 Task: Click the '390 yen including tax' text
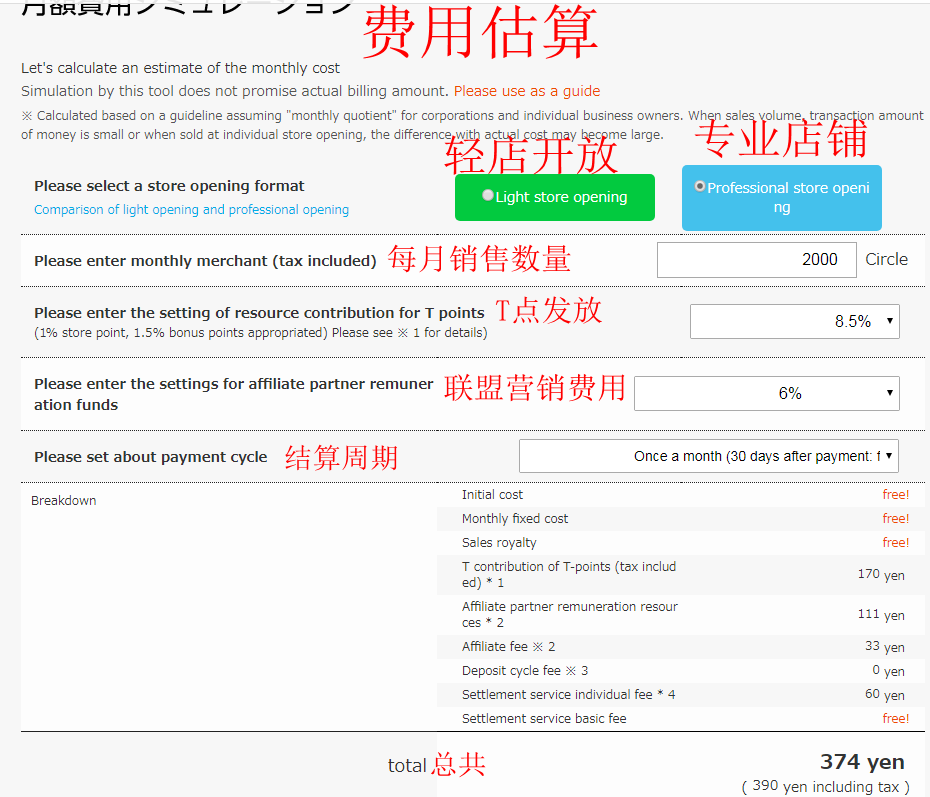click(825, 787)
